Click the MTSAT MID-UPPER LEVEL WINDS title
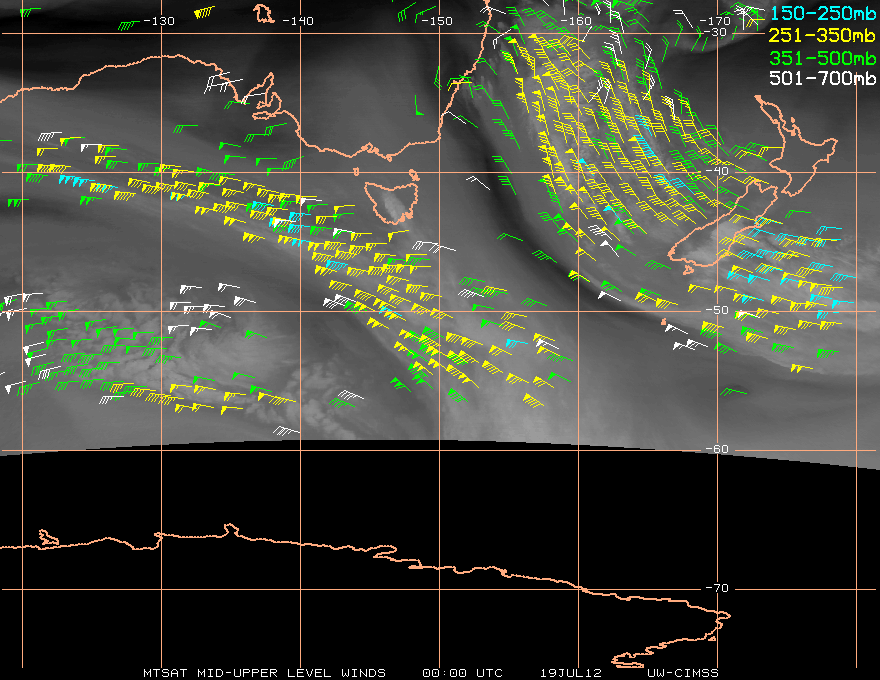 (x=264, y=673)
